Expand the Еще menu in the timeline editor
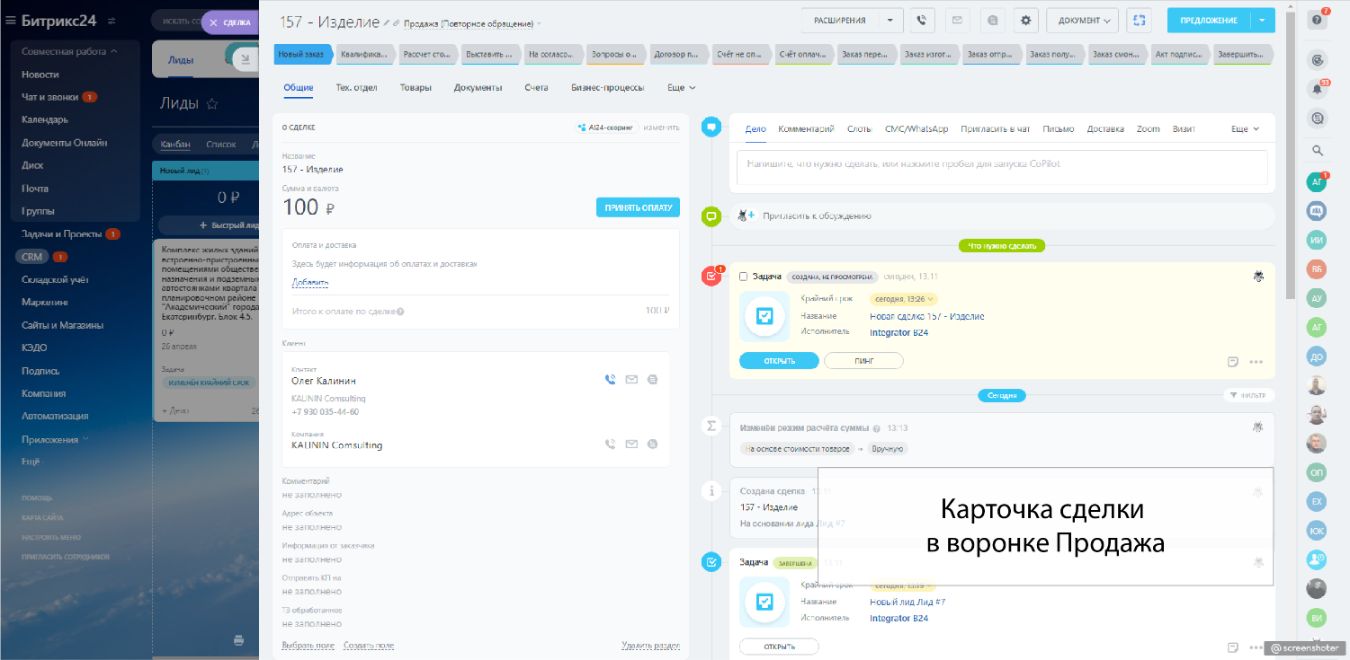 click(1244, 129)
